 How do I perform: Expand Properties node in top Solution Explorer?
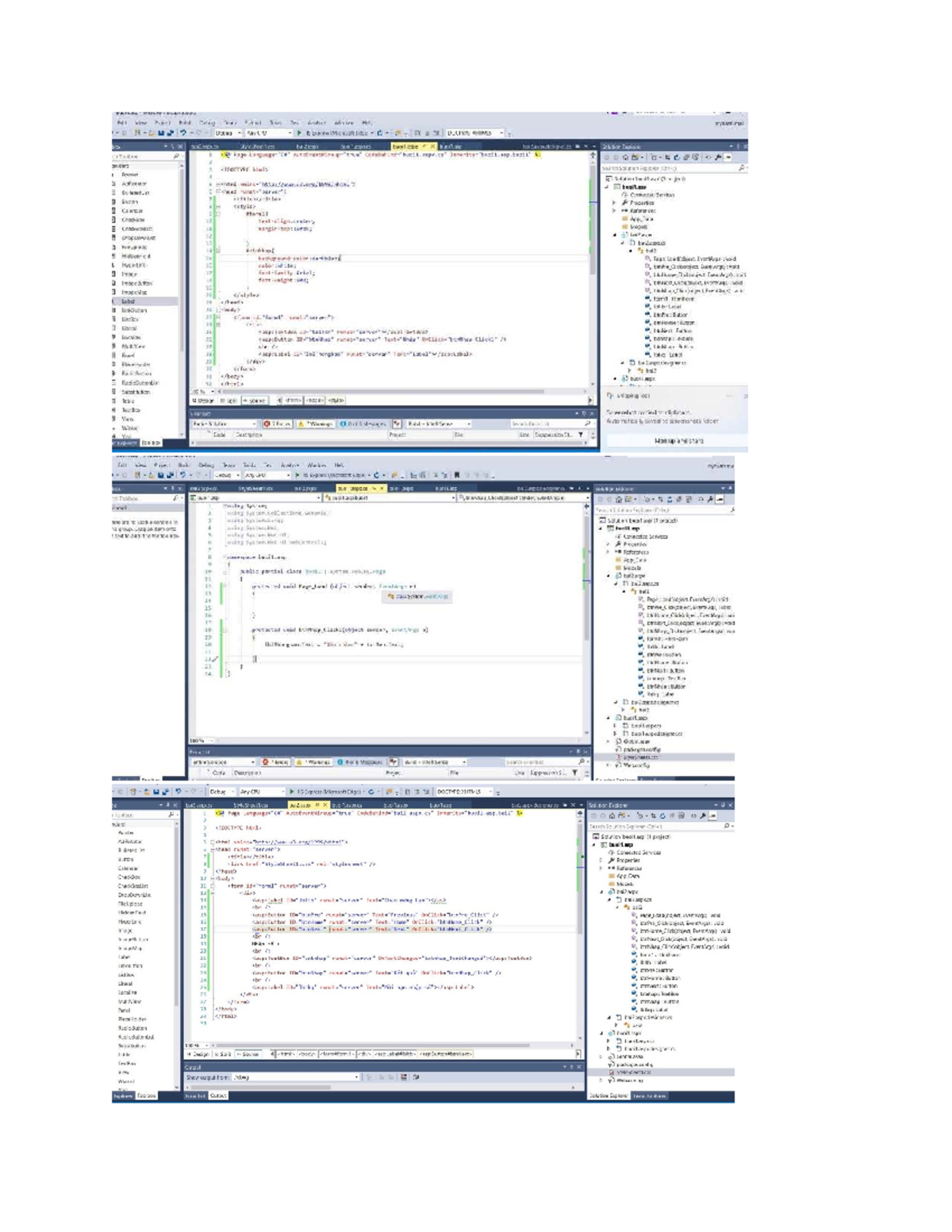(614, 202)
